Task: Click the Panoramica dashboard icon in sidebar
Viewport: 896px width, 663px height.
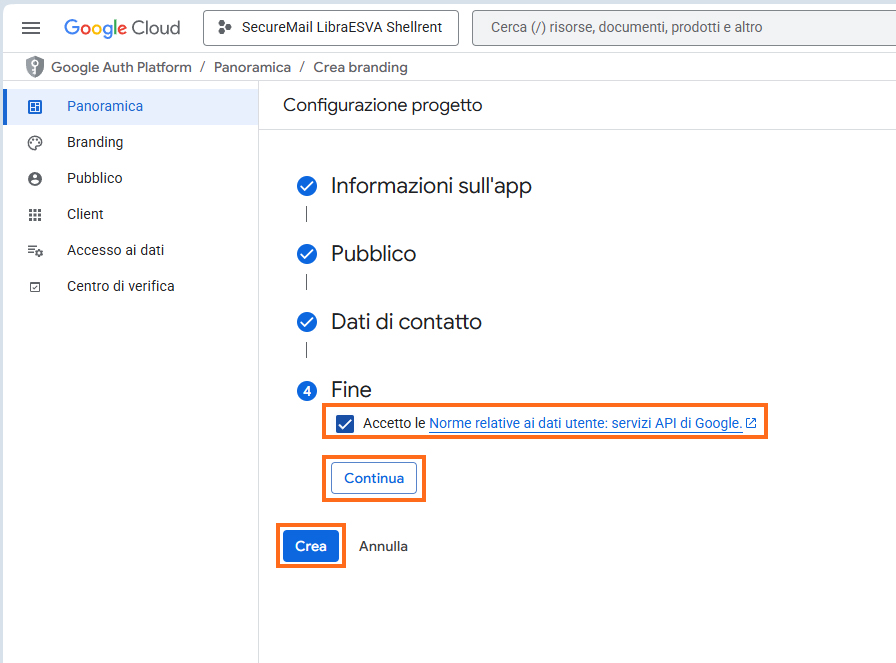Action: pos(35,107)
